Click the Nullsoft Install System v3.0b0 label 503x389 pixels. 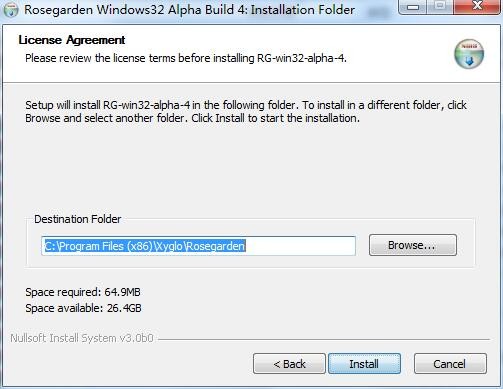click(82, 338)
